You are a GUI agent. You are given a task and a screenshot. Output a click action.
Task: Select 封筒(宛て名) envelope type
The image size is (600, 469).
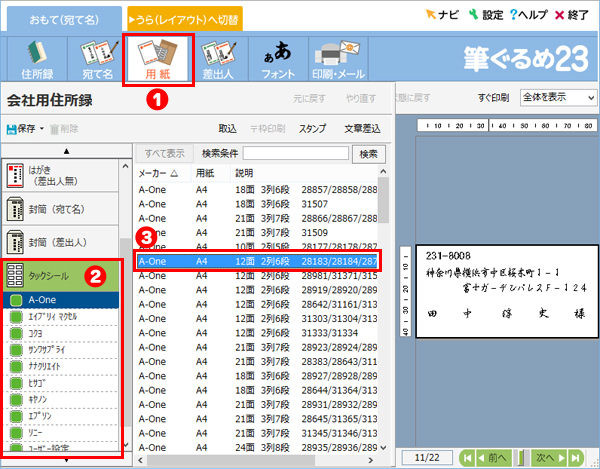pos(61,209)
